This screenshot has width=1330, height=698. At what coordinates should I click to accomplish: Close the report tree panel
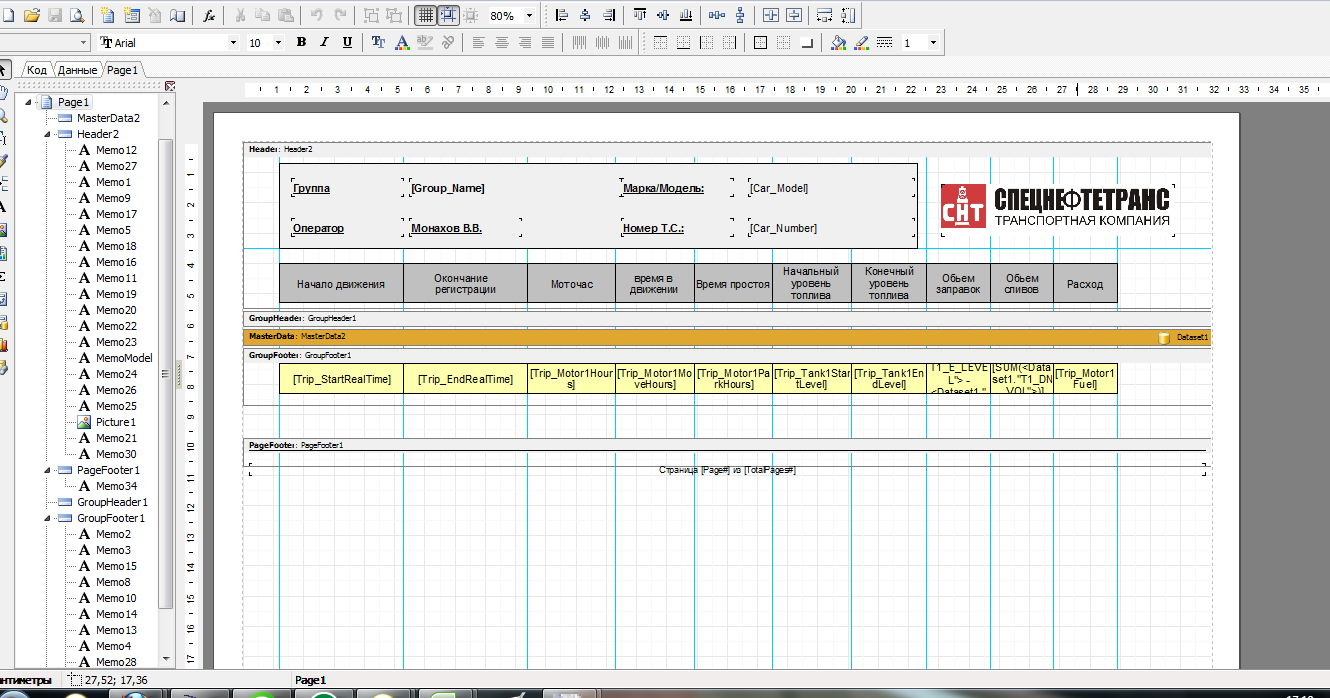pyautogui.click(x=170, y=86)
